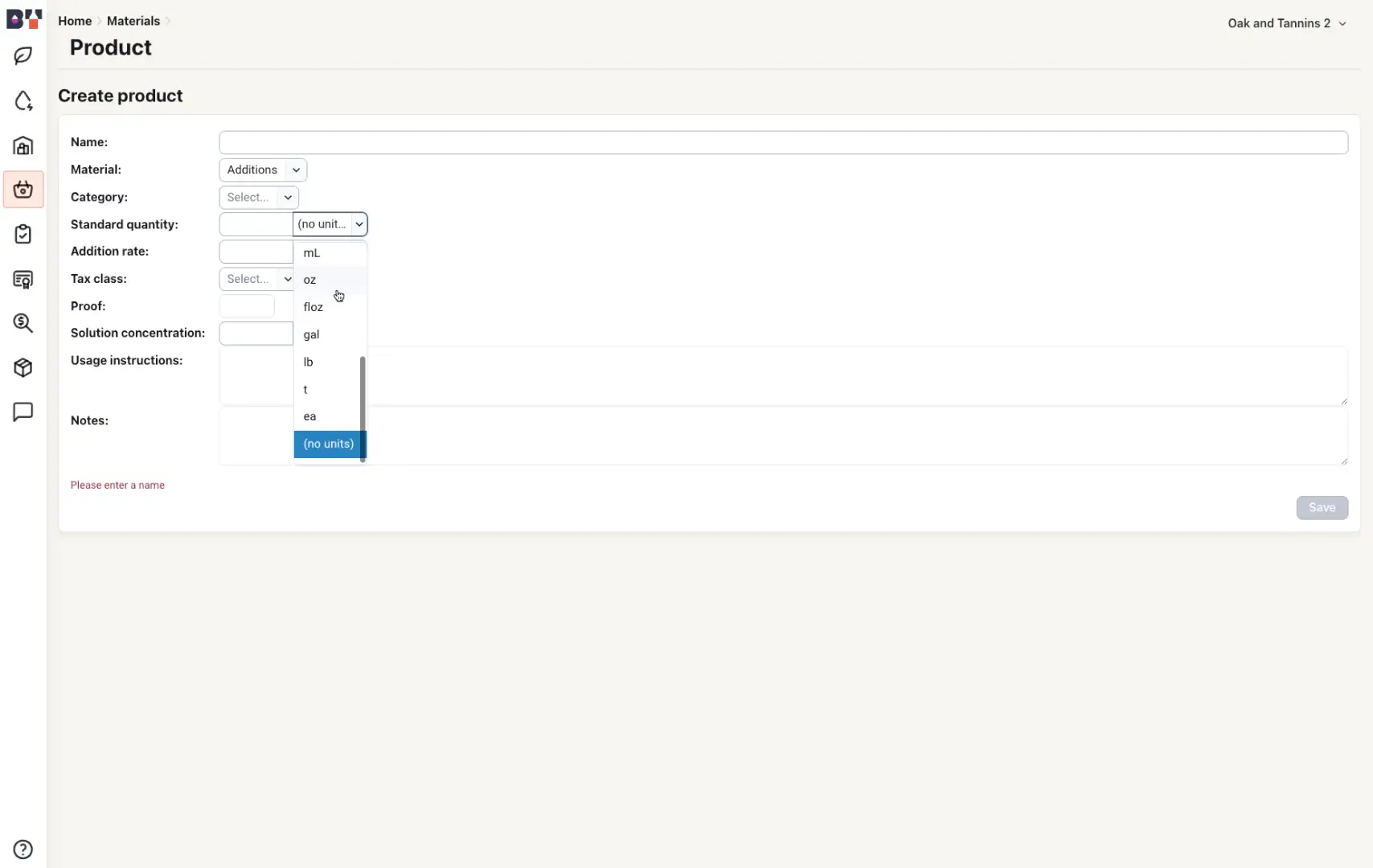Viewport: 1373px width, 868px height.
Task: Select ea from the unit list
Action: click(x=326, y=416)
